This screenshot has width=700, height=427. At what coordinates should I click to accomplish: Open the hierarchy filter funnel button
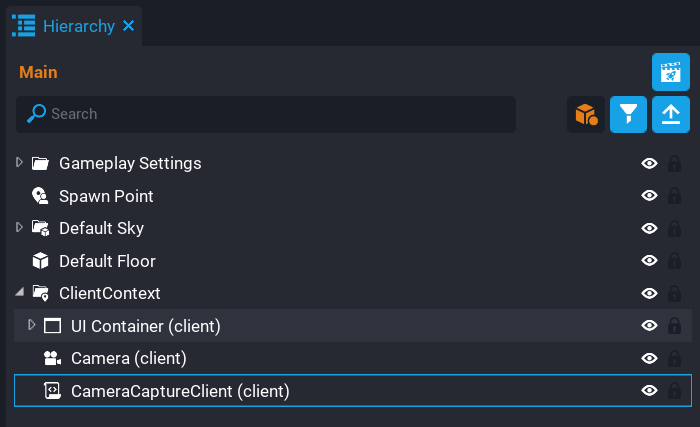pyautogui.click(x=628, y=114)
